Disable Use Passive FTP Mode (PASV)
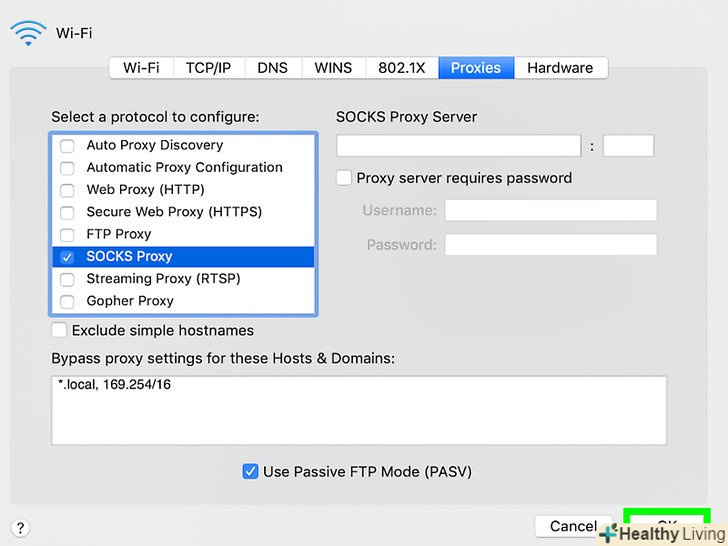 point(251,471)
